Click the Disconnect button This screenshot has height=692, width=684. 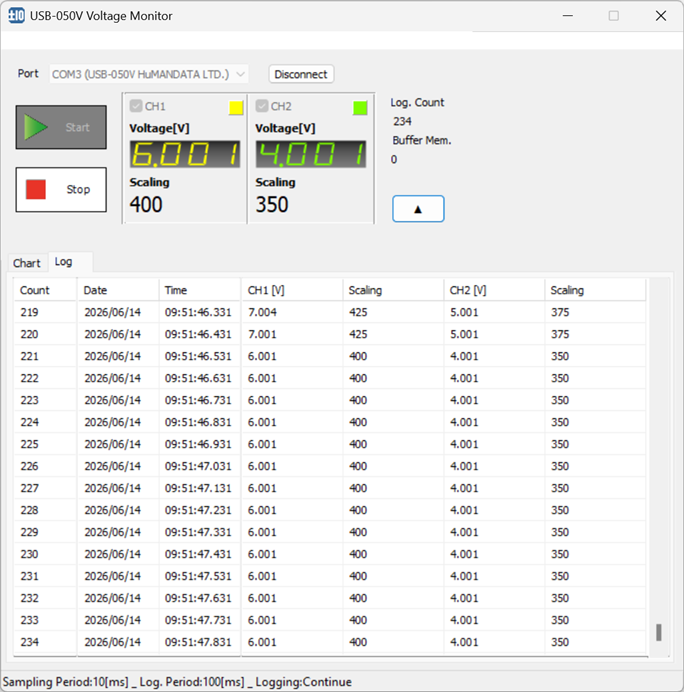tap(301, 74)
